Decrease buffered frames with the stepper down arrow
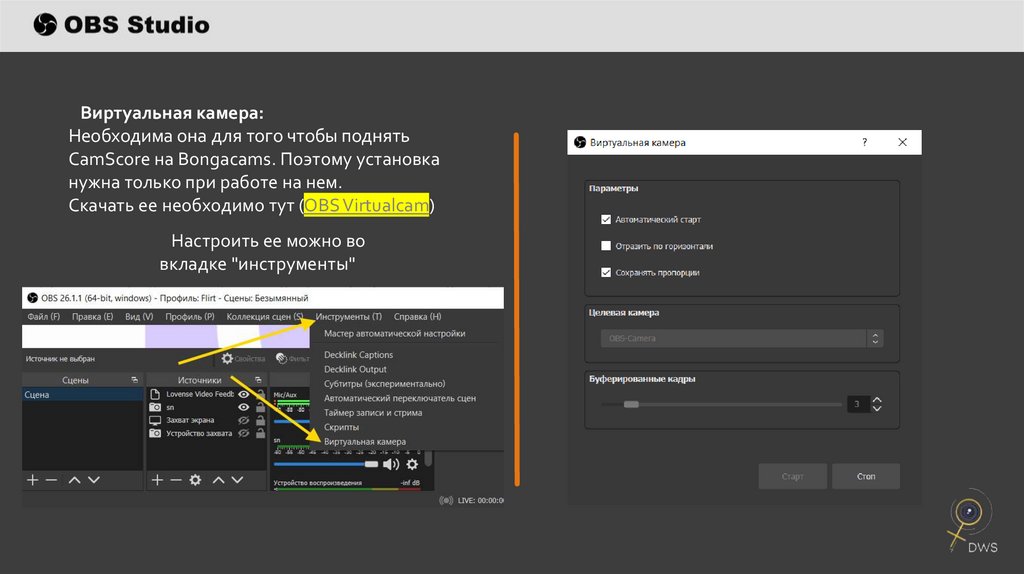This screenshot has width=1024, height=574. [x=877, y=409]
